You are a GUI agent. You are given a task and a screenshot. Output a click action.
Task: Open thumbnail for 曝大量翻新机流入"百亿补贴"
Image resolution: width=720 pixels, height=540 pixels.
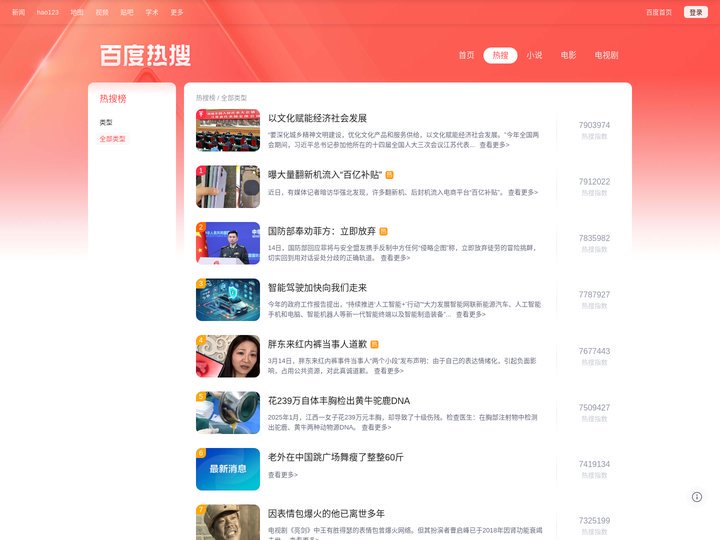click(x=228, y=187)
